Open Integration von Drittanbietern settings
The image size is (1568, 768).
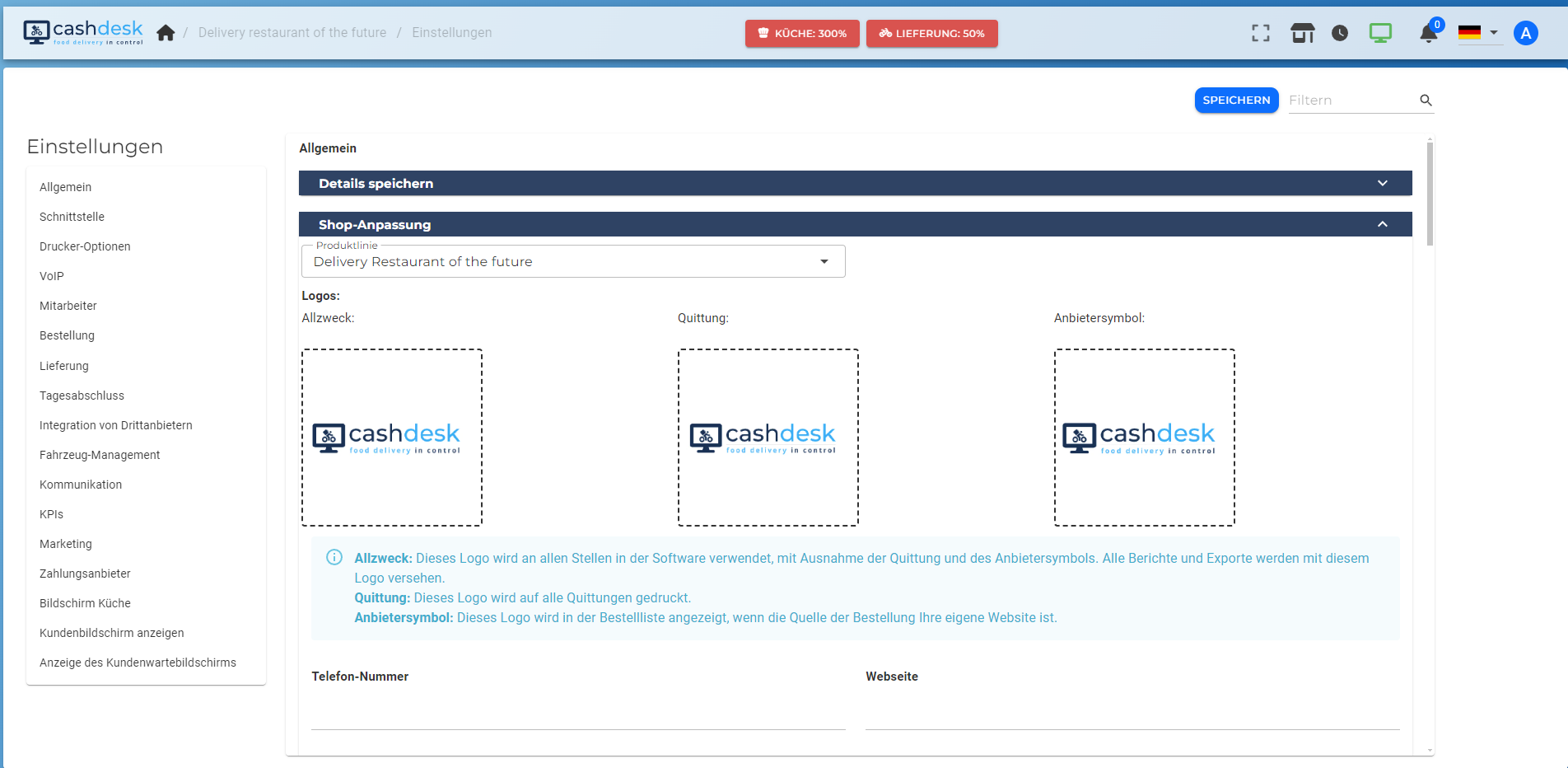click(116, 425)
